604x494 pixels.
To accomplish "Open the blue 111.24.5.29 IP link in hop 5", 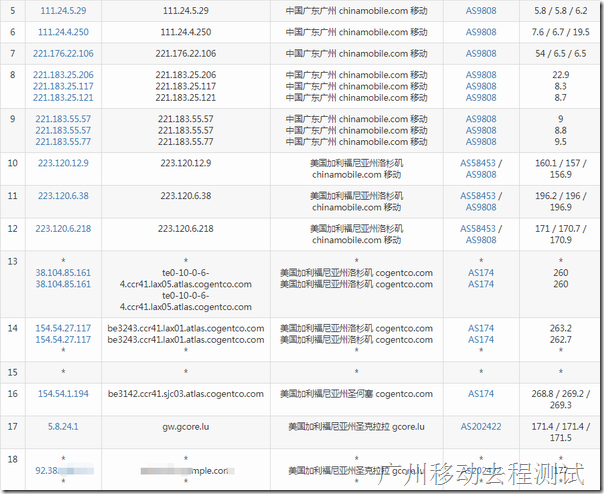I will [63, 11].
